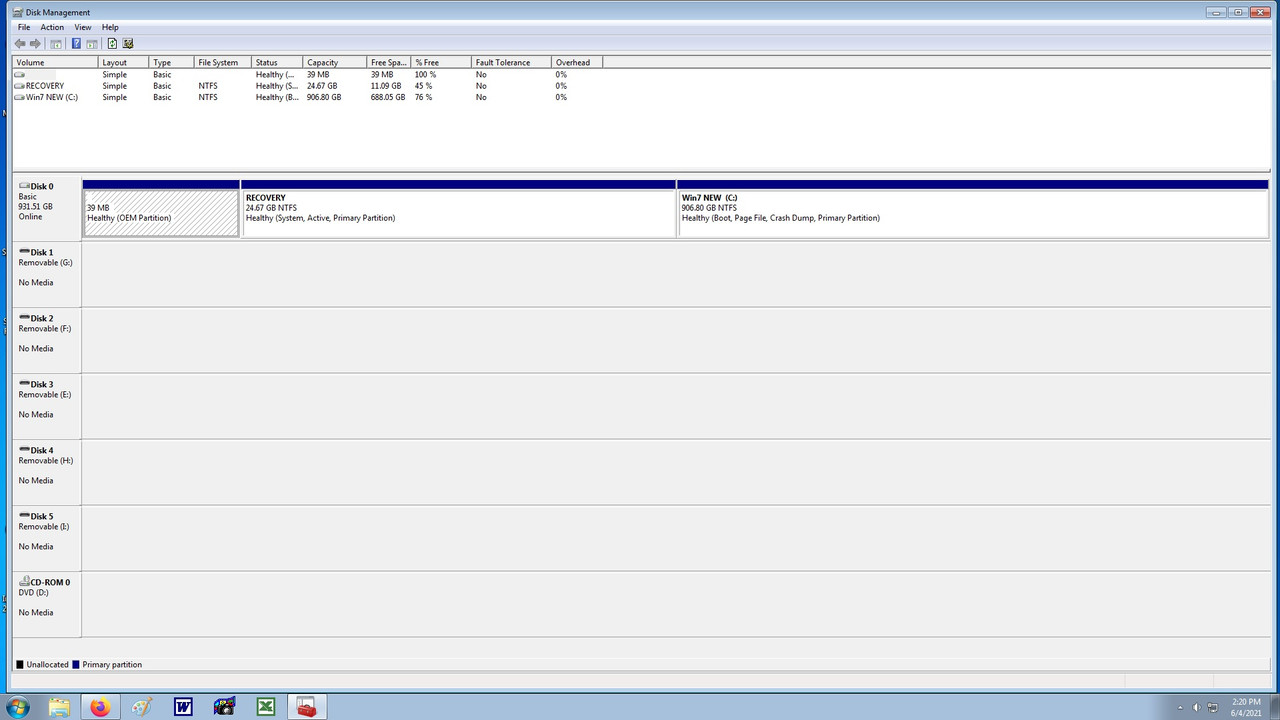Viewport: 1280px width, 720px height.
Task: Open Microsoft Excel from the taskbar
Action: [265, 706]
